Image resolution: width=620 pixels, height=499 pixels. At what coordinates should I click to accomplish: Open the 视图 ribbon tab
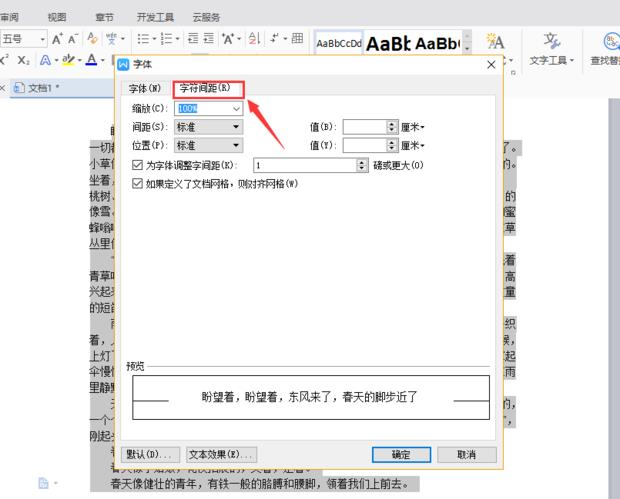(x=57, y=17)
